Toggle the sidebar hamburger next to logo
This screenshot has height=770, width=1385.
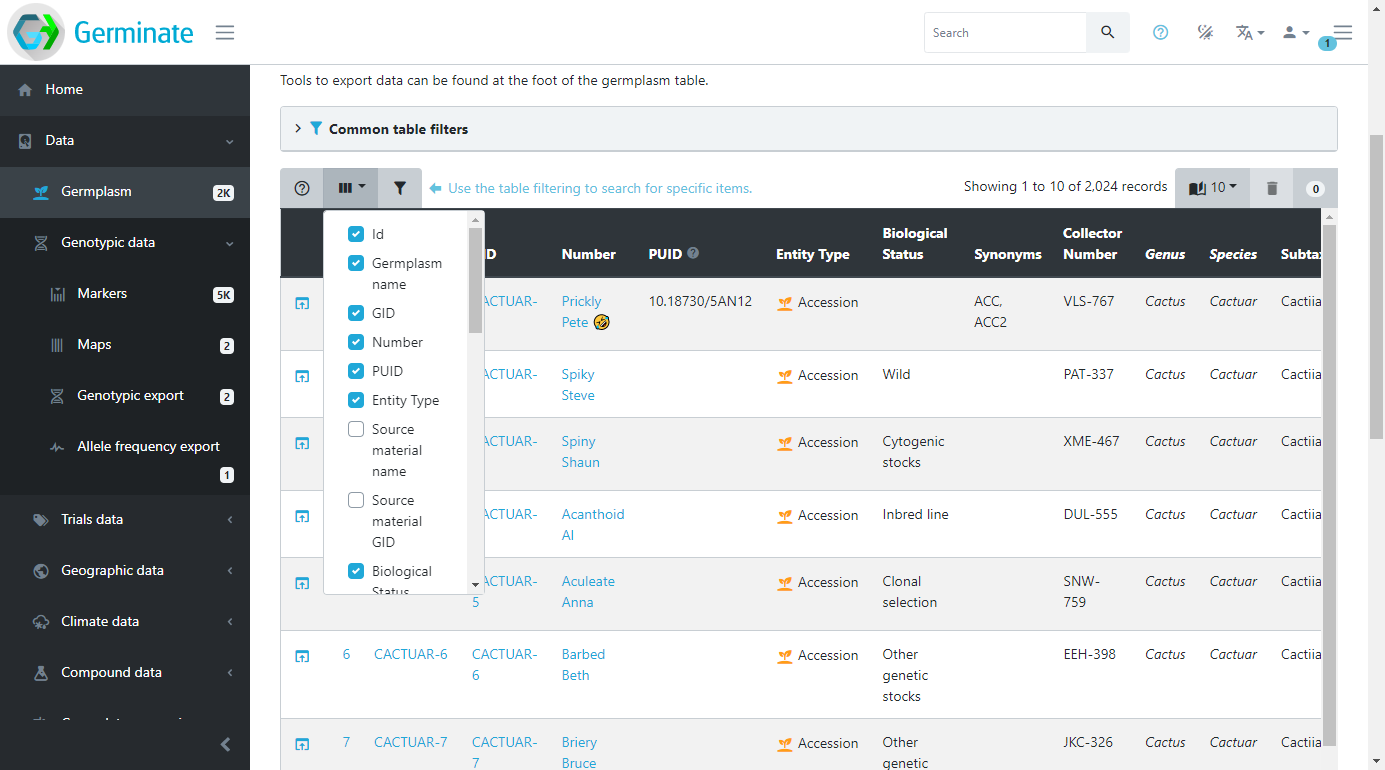225,33
